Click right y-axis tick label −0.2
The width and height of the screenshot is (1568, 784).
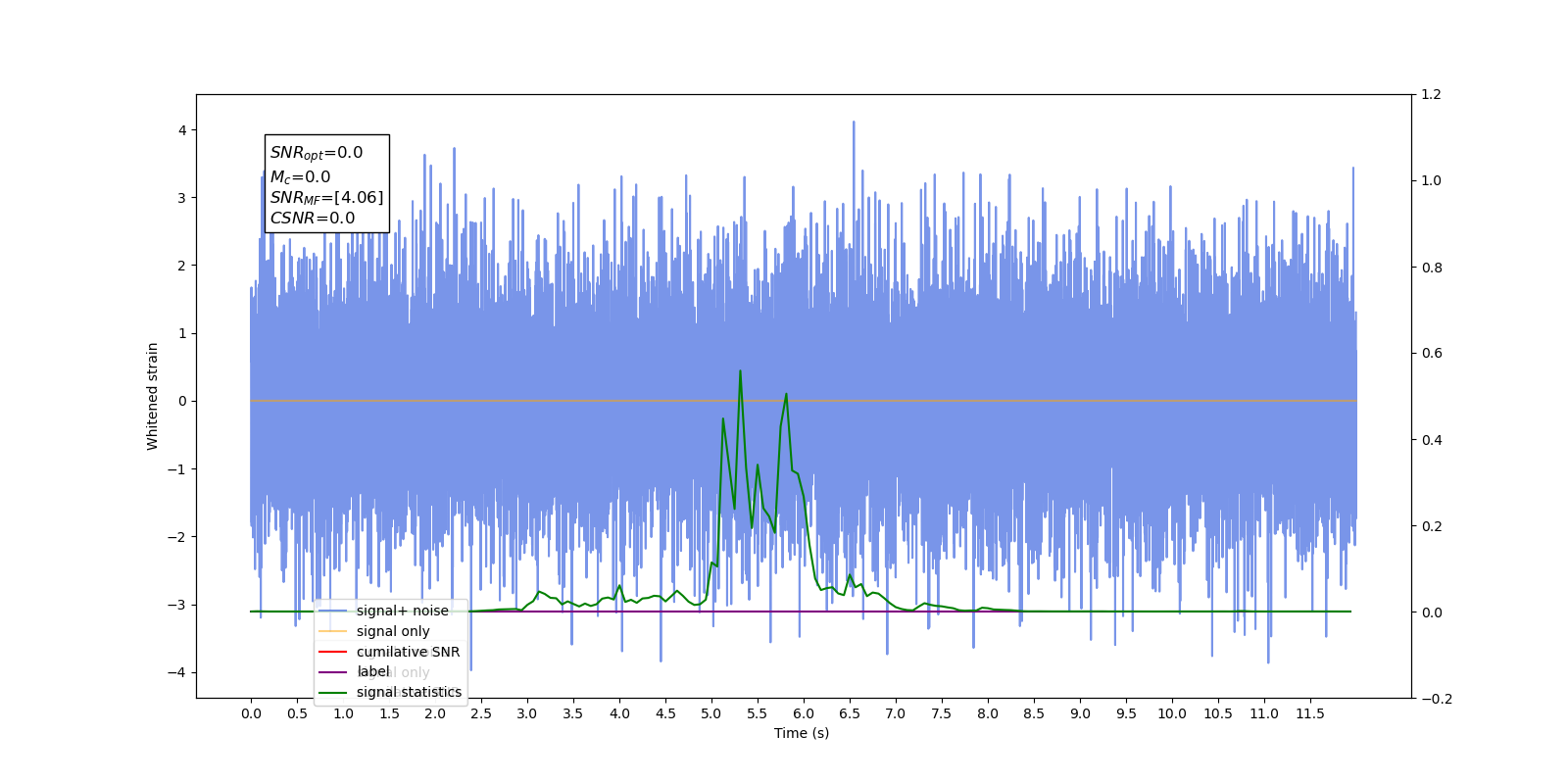point(1437,699)
